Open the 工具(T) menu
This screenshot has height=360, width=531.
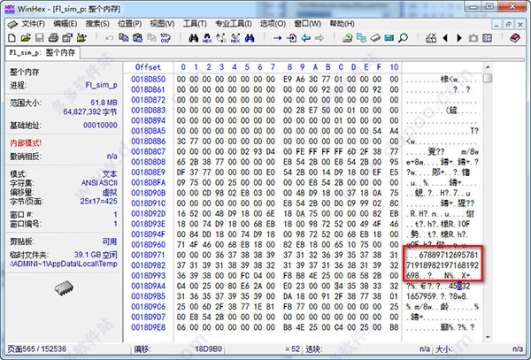tap(195, 24)
